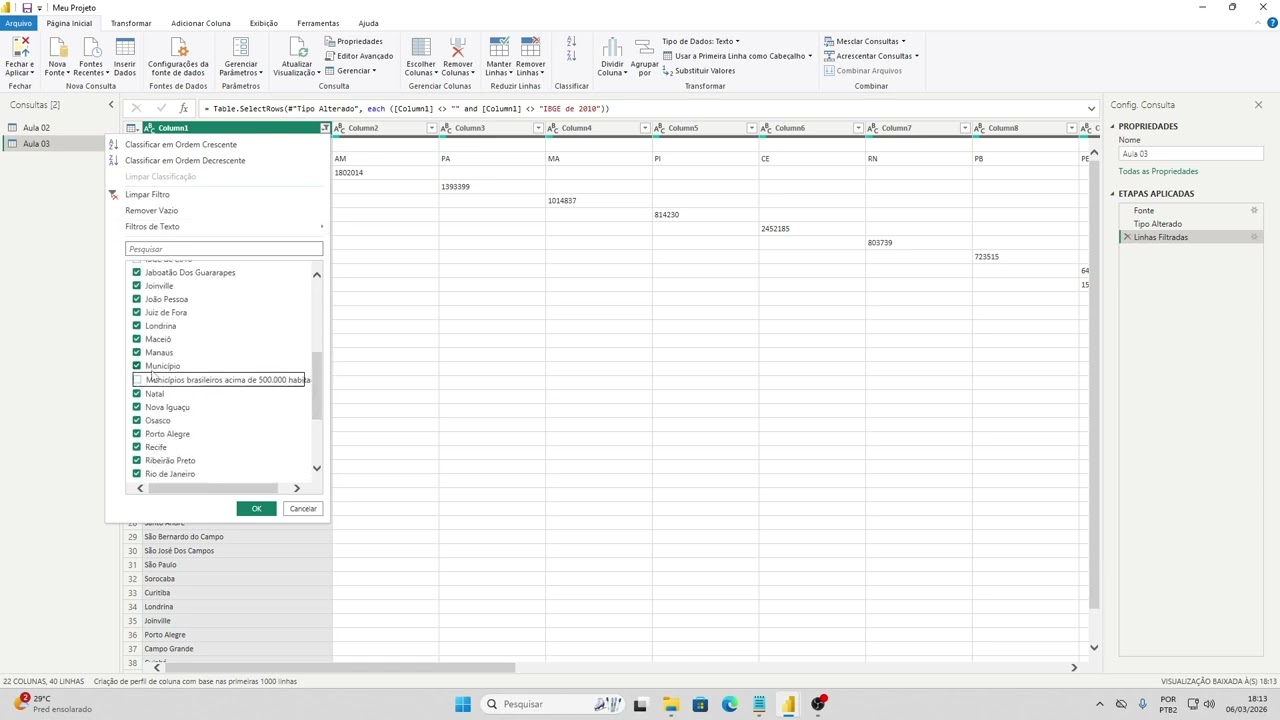Screen dimensions: 1280x720
Task: Uncheck the Ribeirão Preto filter checkbox
Action: pyautogui.click(x=137, y=460)
